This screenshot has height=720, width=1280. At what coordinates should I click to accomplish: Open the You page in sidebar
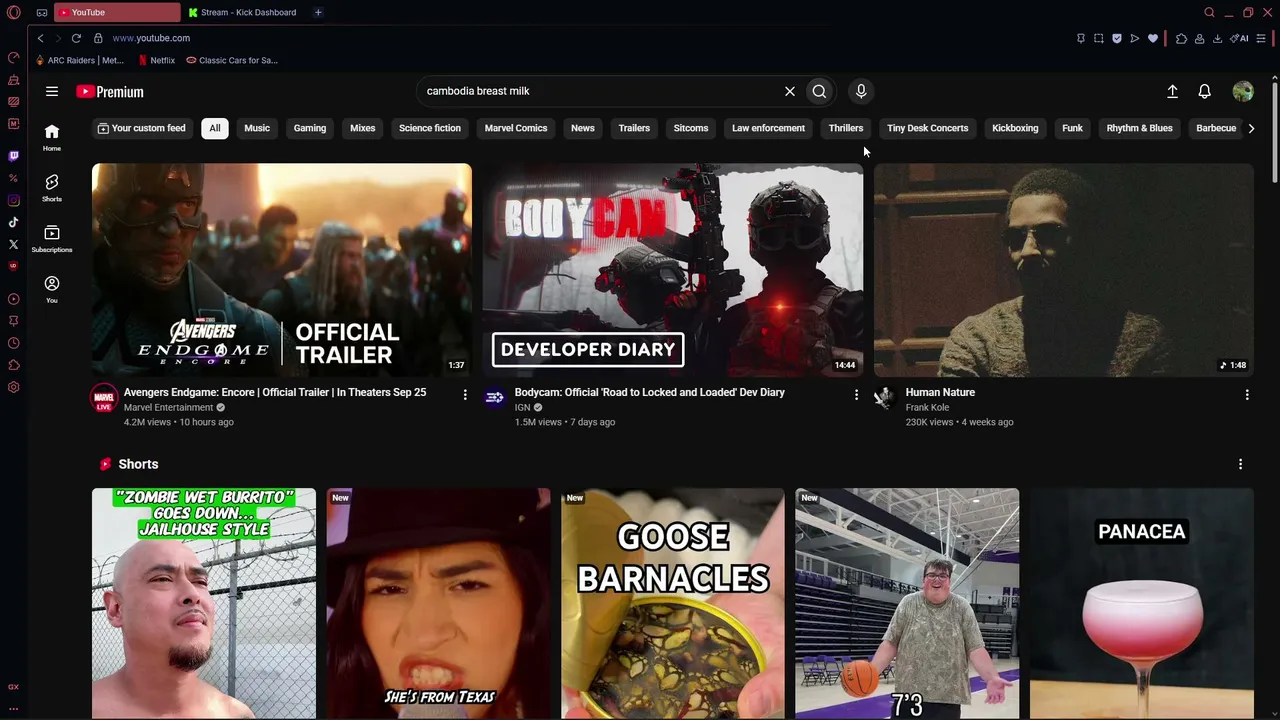[52, 289]
